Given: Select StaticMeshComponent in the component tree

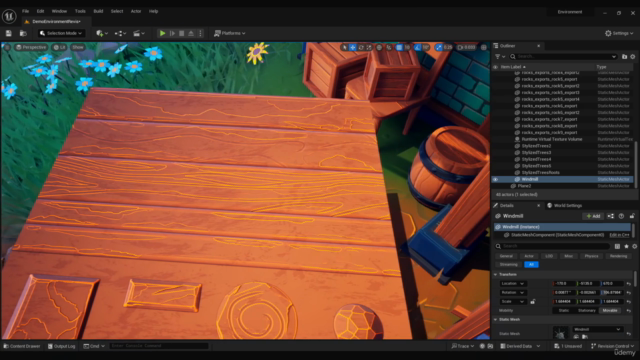Looking at the screenshot, I should click(557, 235).
